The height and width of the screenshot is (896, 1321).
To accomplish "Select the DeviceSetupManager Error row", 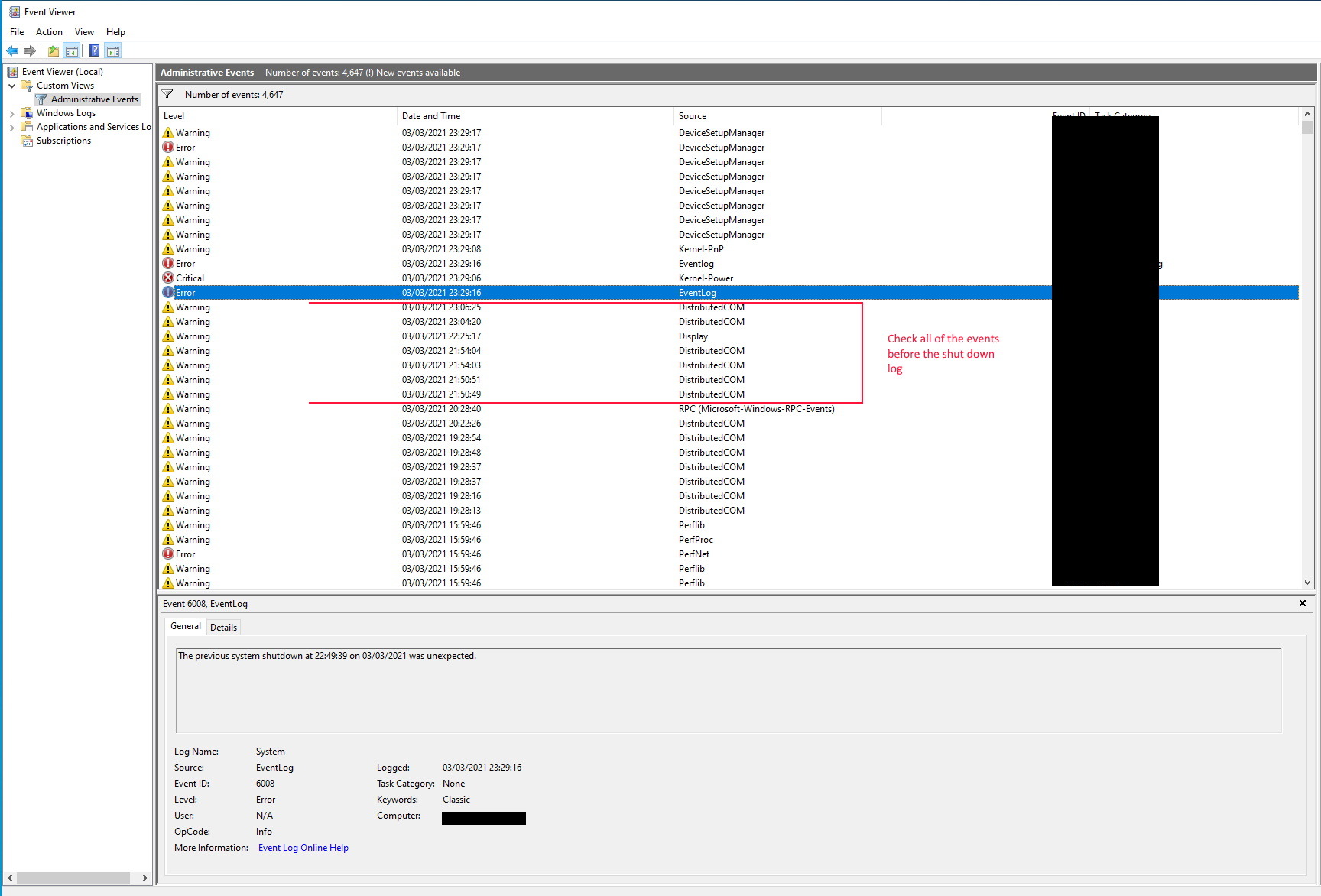I will [729, 148].
